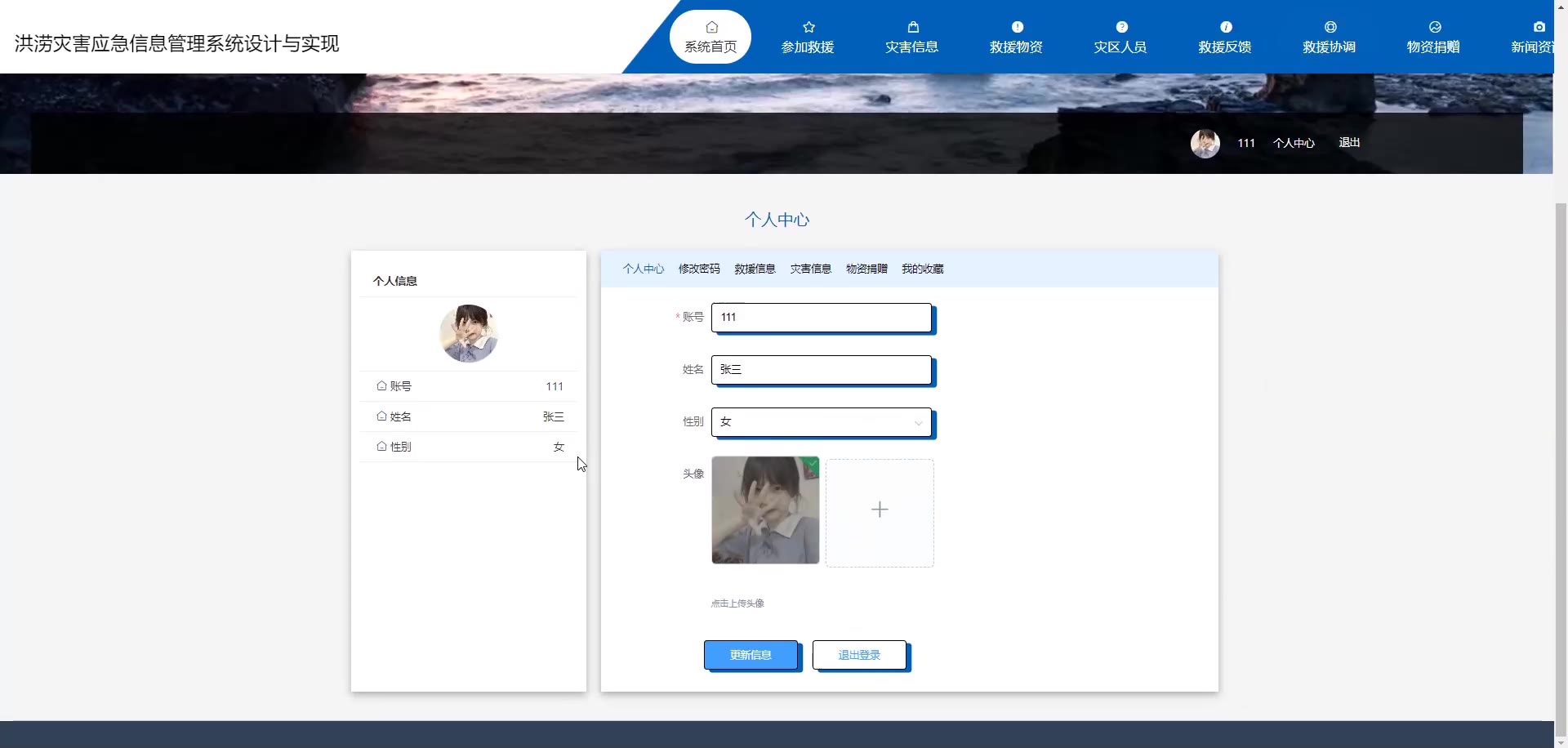Click 退出 in the banner
Viewport: 1568px width, 748px height.
[1349, 143]
